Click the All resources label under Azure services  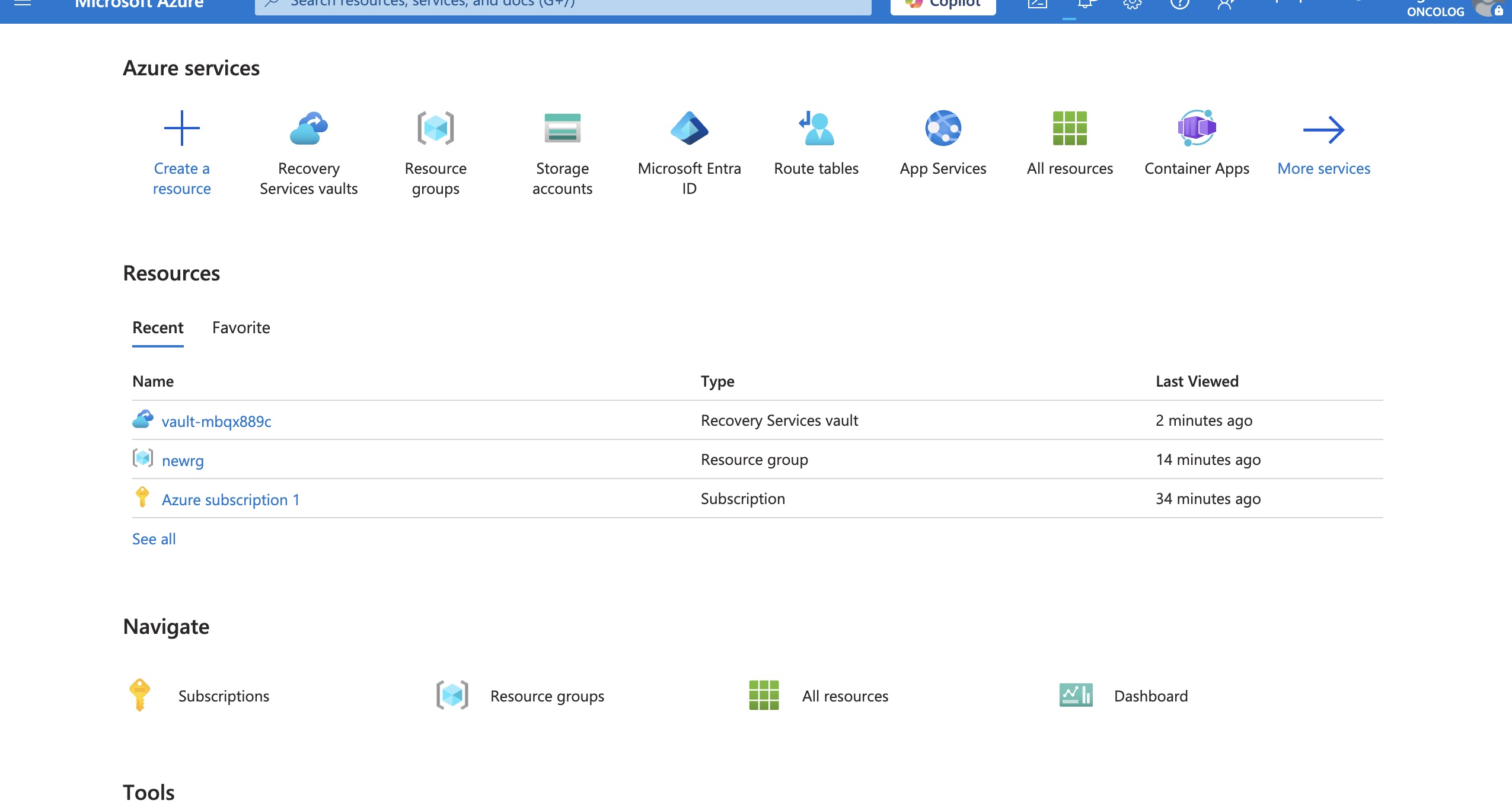pos(1070,168)
